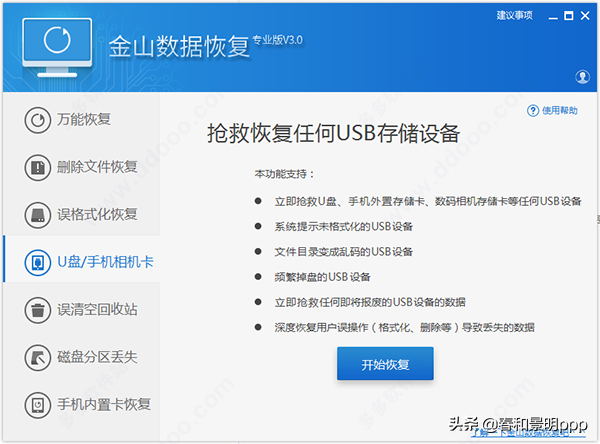Image resolution: width=600 pixels, height=444 pixels.
Task: Click 建议事项 in title bar
Action: tap(514, 15)
